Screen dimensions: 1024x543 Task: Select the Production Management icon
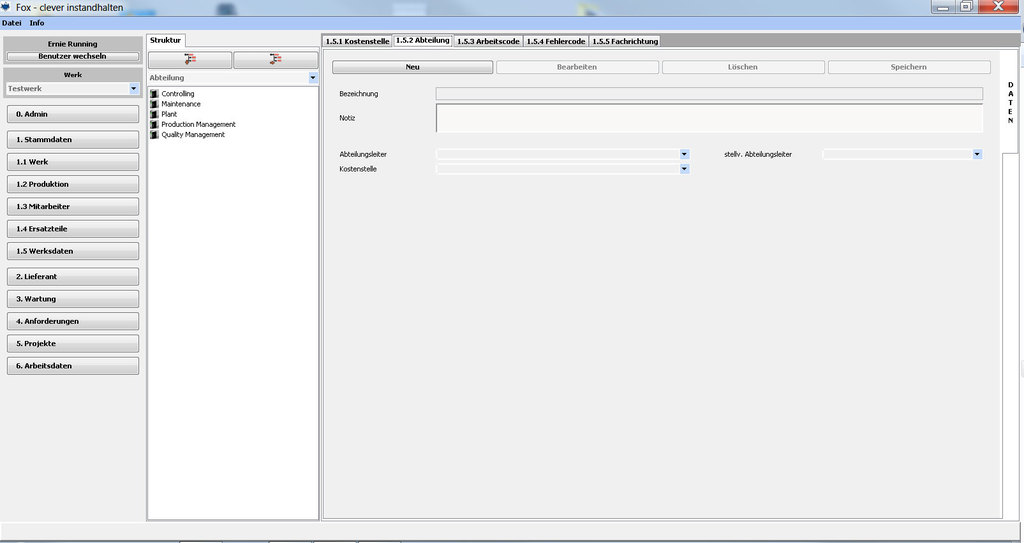pos(154,124)
